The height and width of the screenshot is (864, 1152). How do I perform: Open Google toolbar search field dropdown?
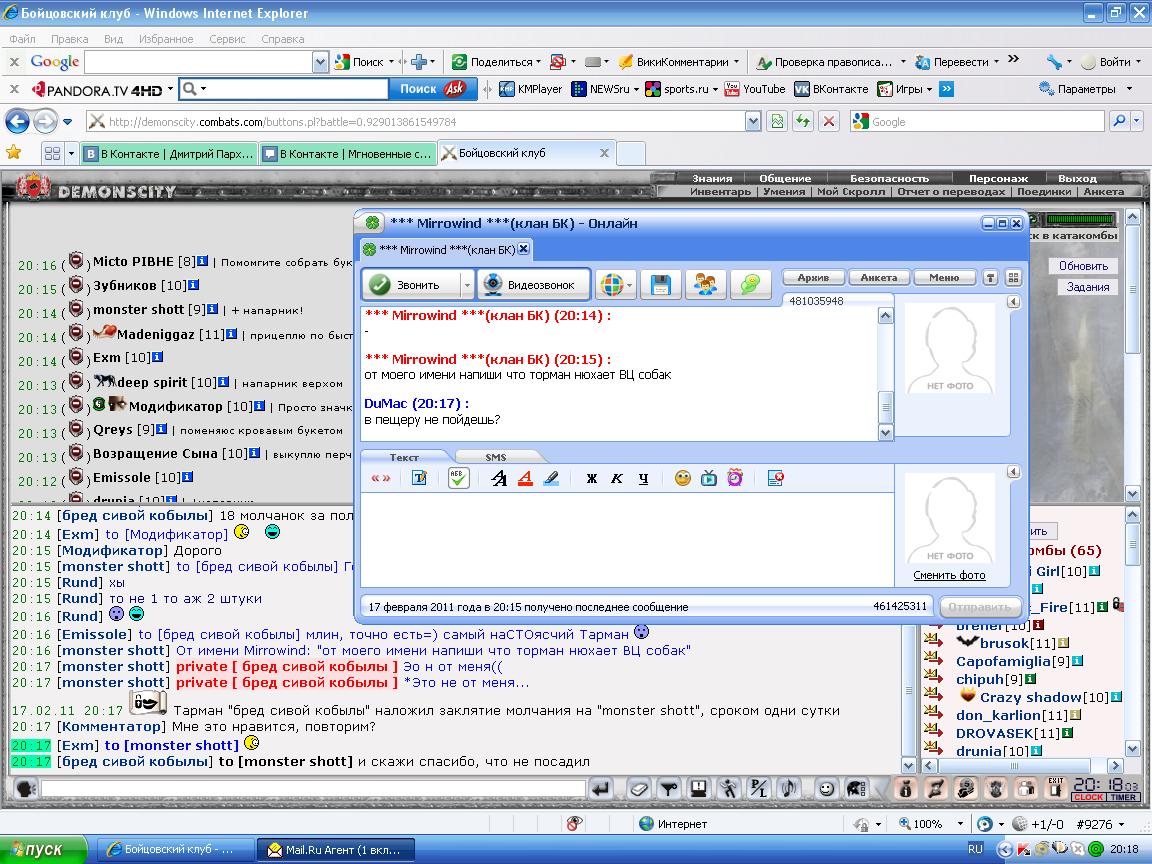pyautogui.click(x=320, y=62)
